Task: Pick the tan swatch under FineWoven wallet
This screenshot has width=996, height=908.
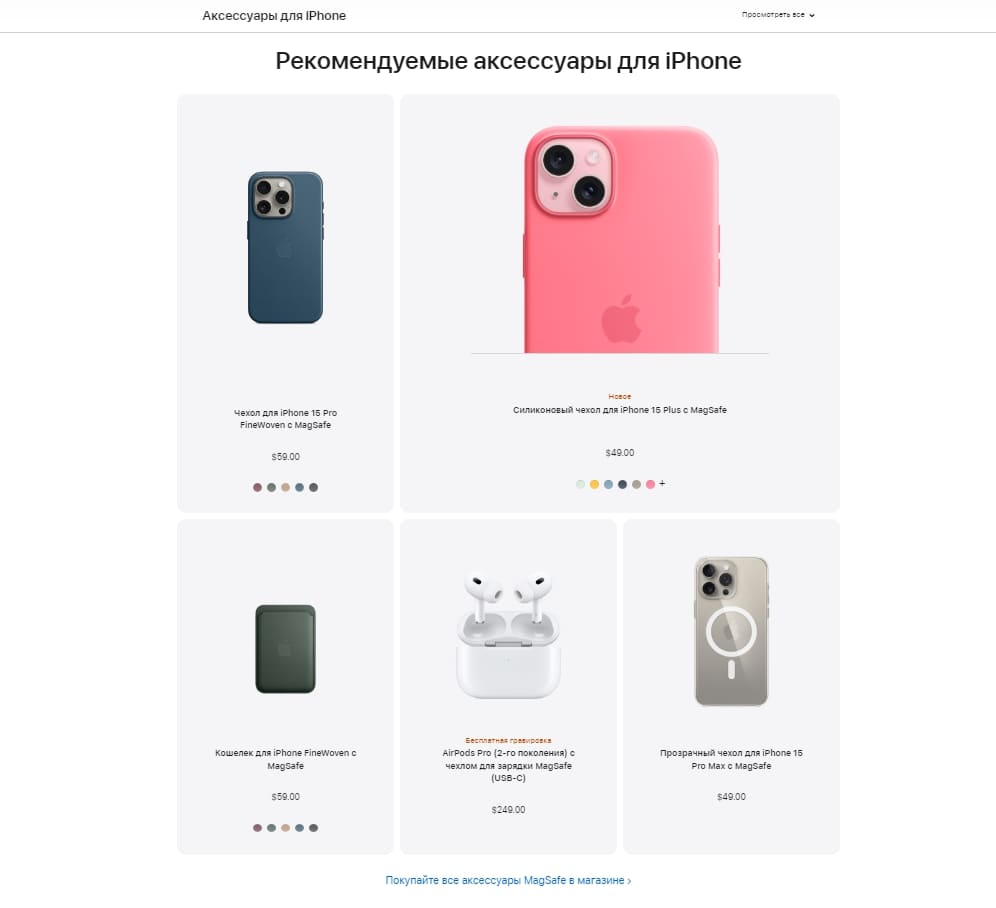Action: [x=285, y=828]
